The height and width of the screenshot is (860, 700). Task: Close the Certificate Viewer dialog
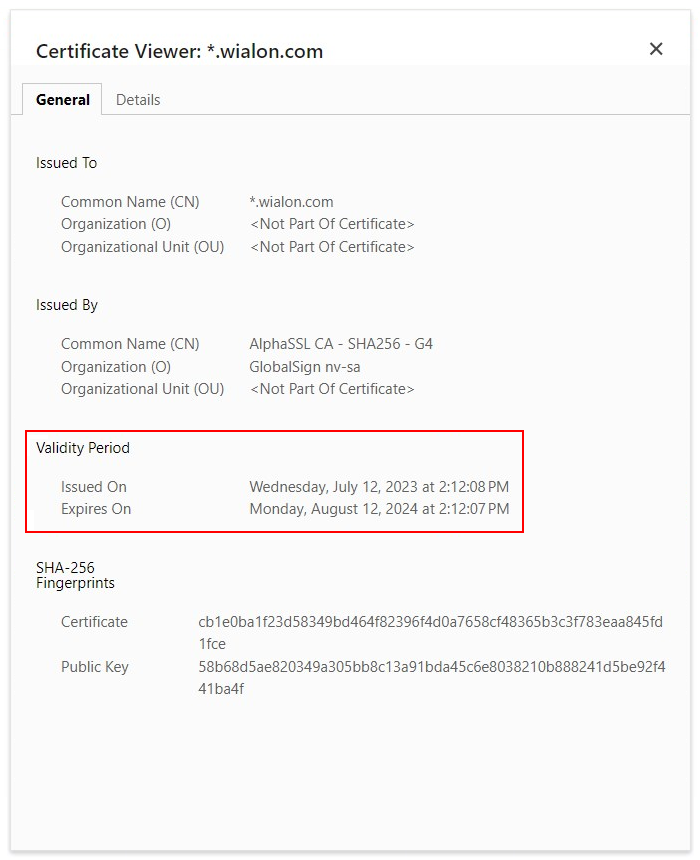pyautogui.click(x=656, y=49)
